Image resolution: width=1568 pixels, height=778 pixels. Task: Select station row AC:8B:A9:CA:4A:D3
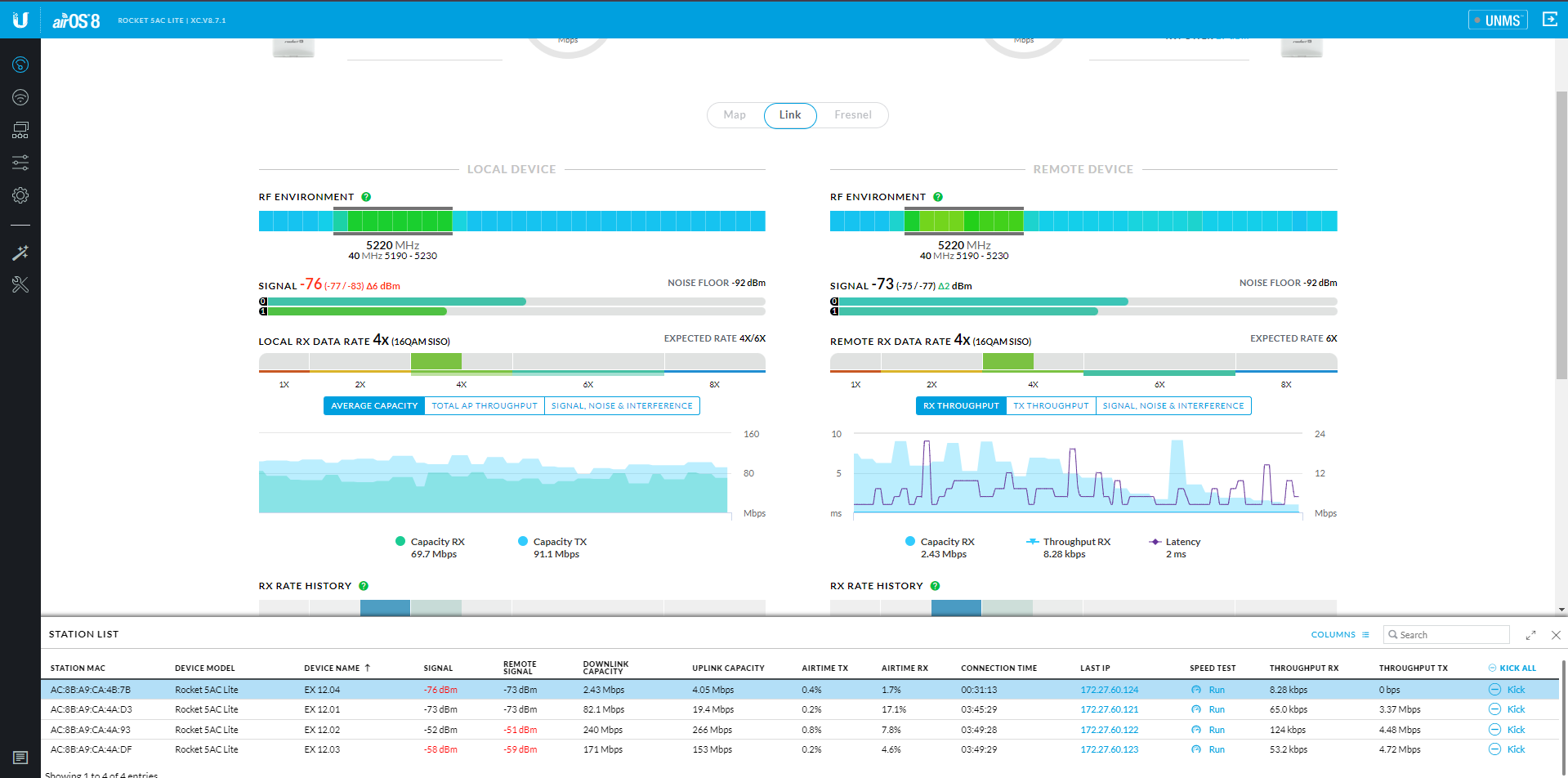(x=800, y=709)
